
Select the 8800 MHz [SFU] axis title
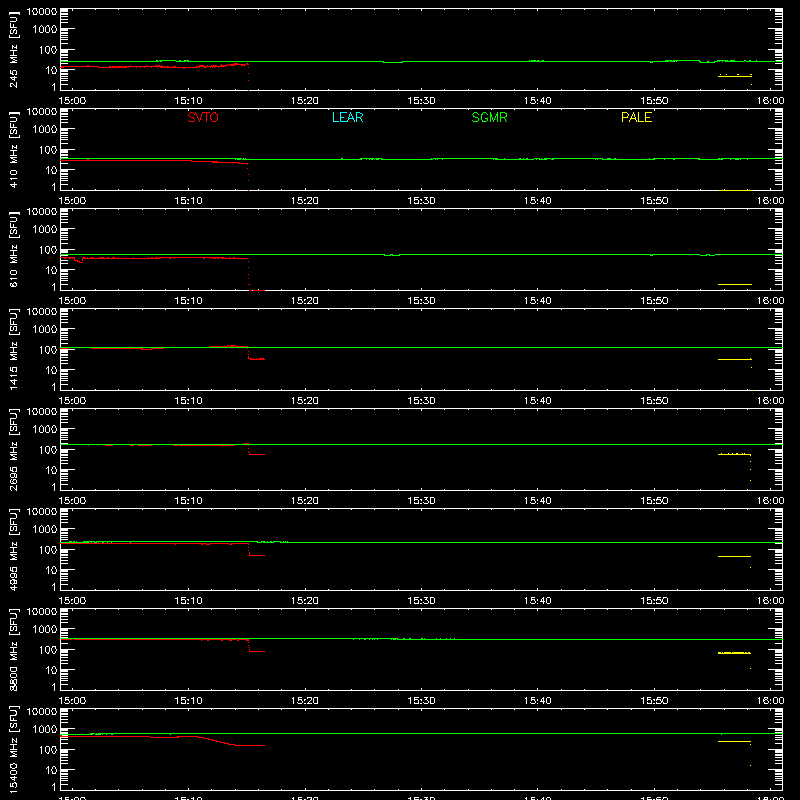[13, 649]
